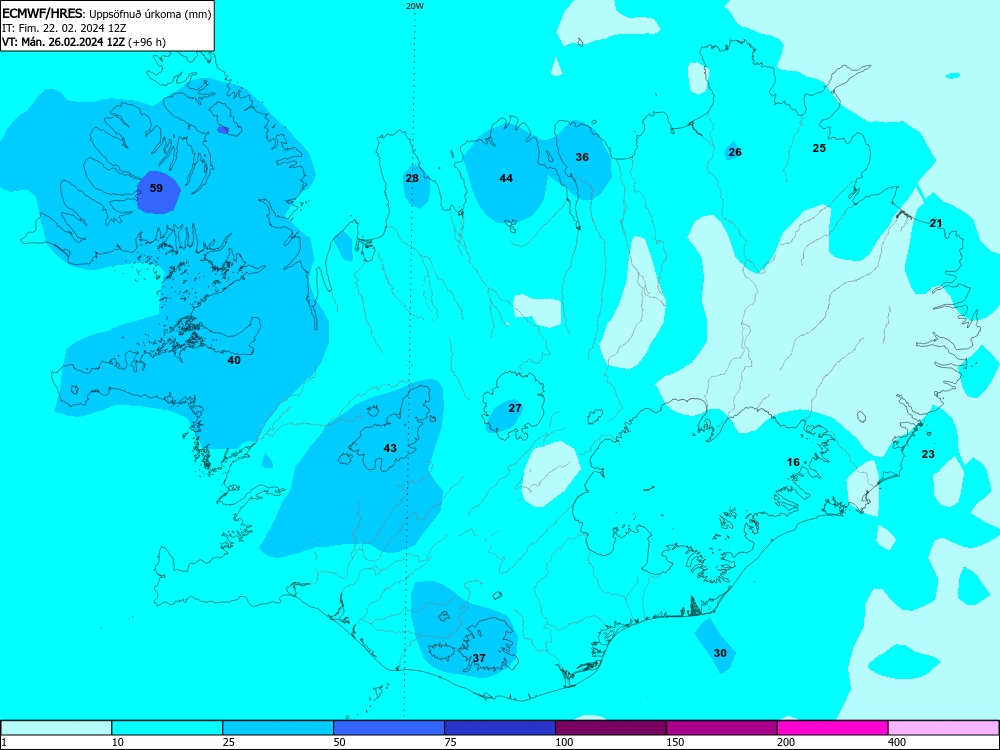Click the 10–25 mm legend color swatch
Screen dimensions: 1000x750
[x=167, y=728]
